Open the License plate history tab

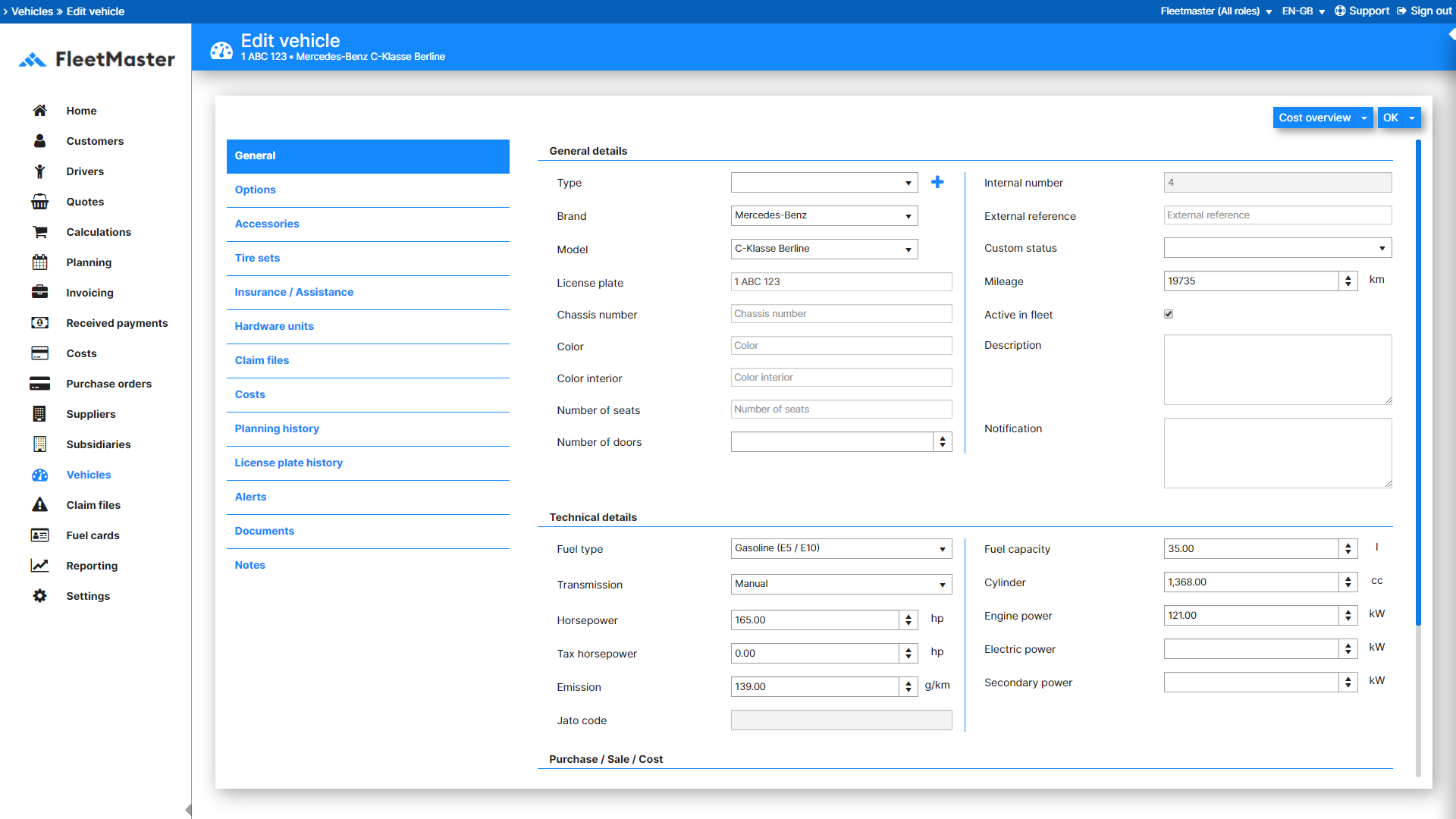click(368, 463)
